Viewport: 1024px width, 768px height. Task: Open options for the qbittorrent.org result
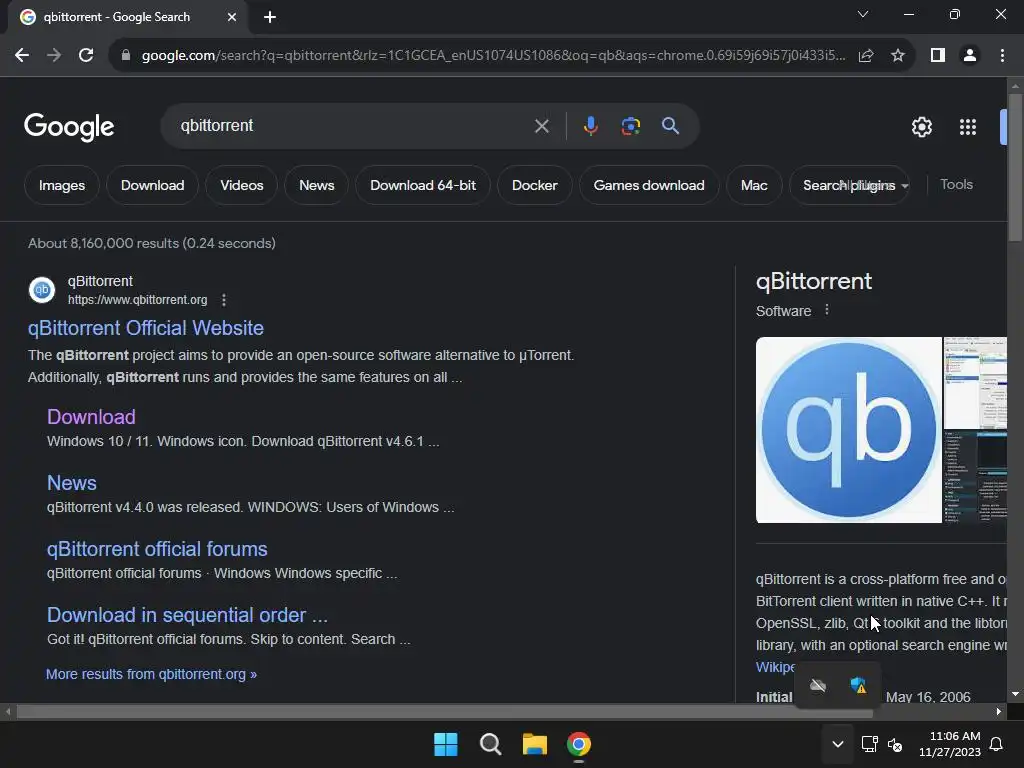(224, 300)
